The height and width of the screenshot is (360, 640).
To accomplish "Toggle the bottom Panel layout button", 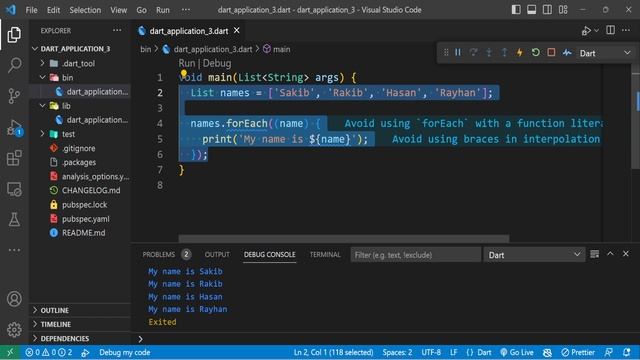I will tap(531, 9).
